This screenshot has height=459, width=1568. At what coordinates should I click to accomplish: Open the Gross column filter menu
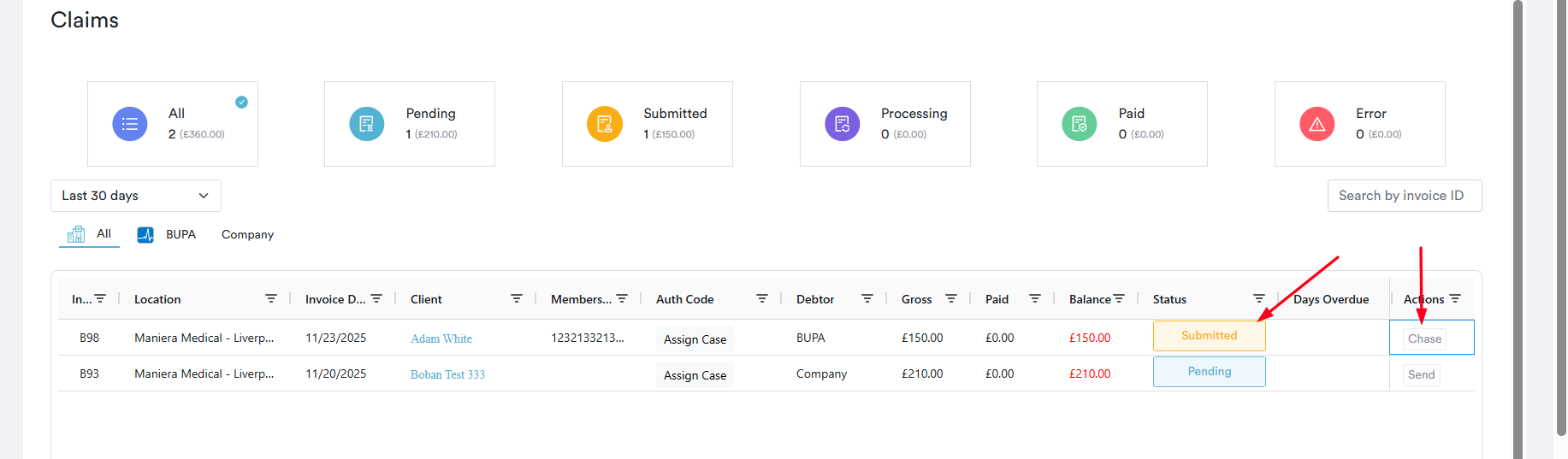click(x=951, y=298)
